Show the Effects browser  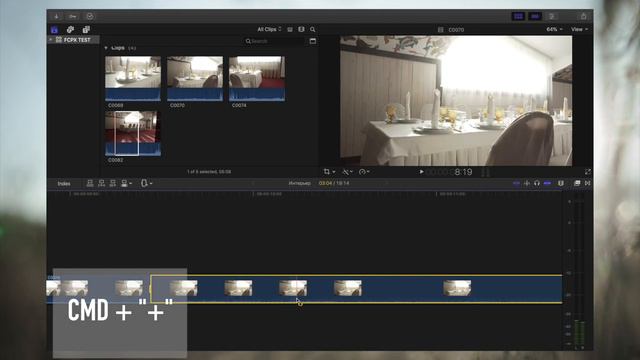[577, 184]
